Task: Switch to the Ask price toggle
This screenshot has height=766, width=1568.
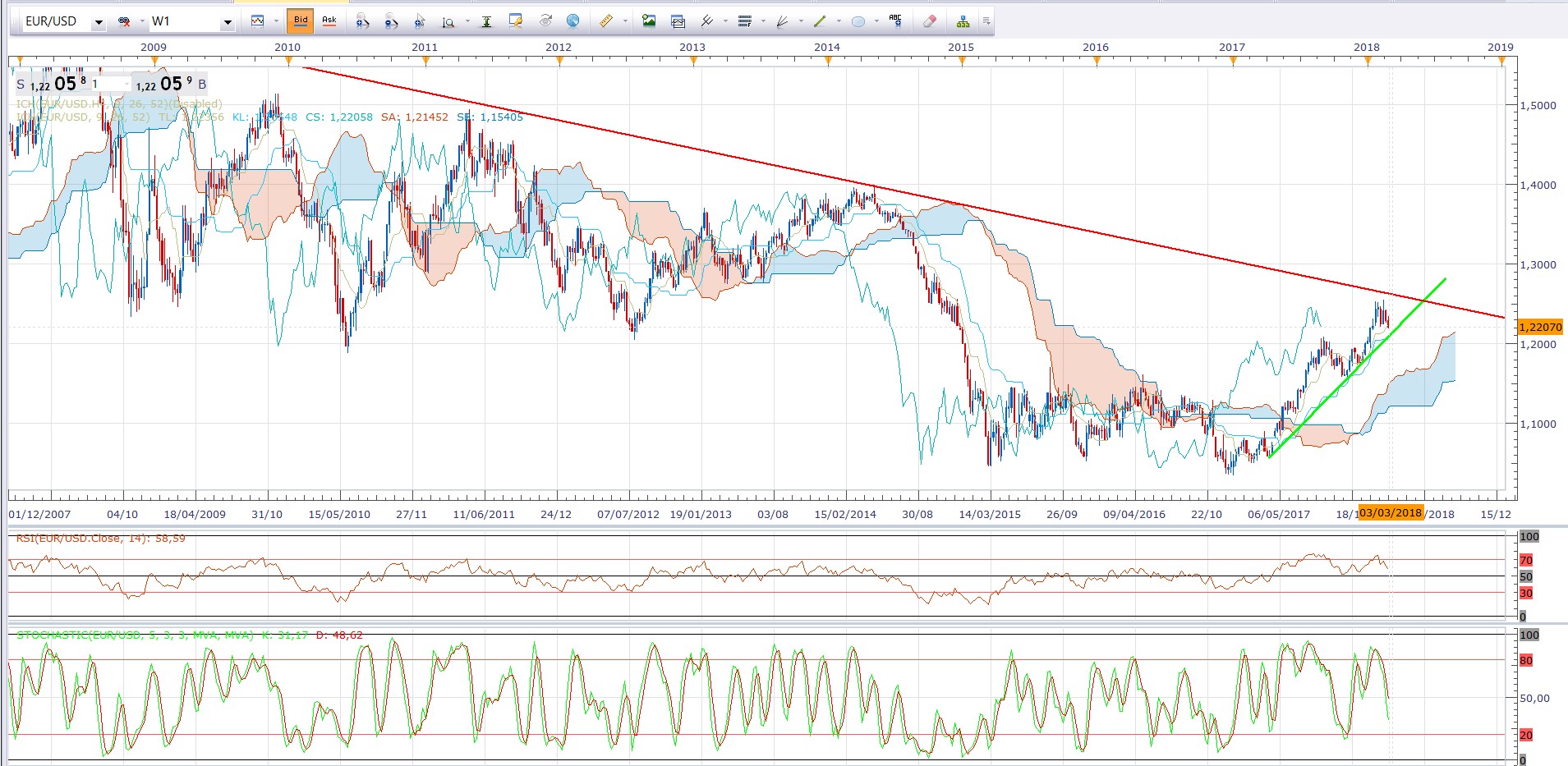Action: (x=329, y=21)
